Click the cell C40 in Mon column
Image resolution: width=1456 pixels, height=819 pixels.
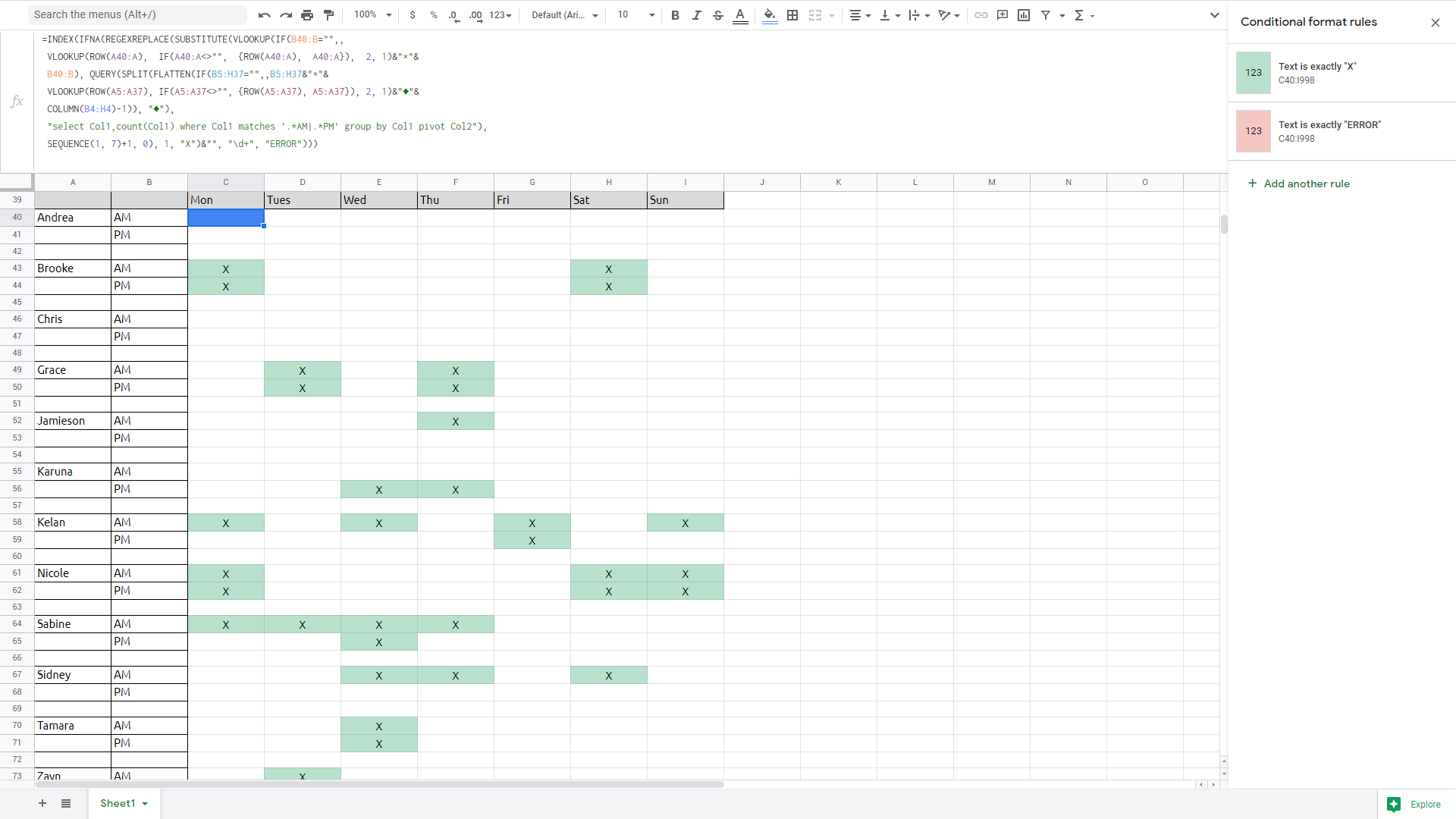[x=225, y=217]
